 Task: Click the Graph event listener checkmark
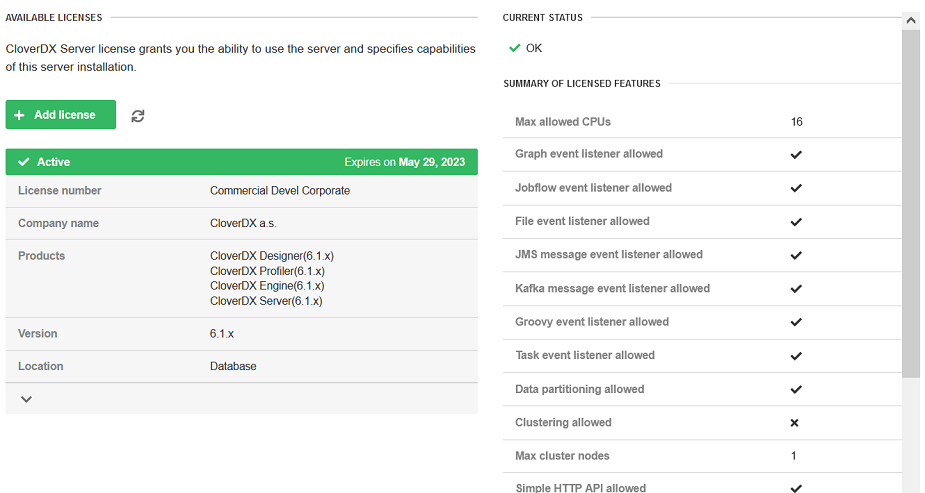click(x=796, y=155)
